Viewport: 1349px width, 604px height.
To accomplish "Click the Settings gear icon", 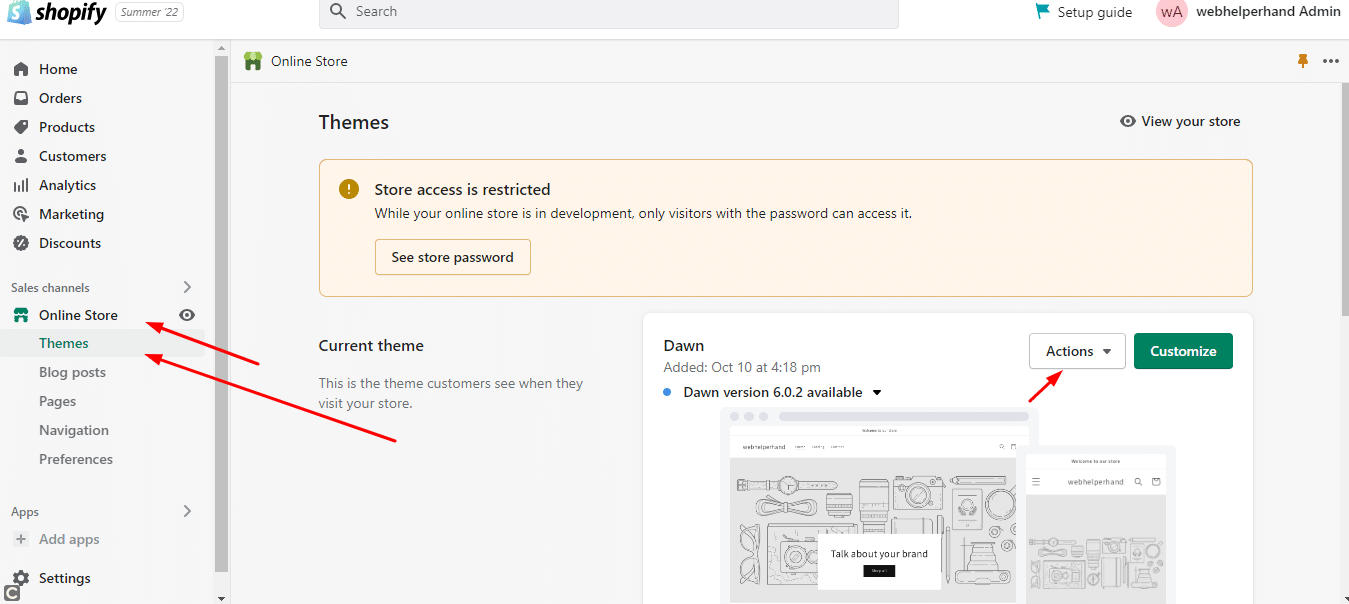I will (20, 578).
